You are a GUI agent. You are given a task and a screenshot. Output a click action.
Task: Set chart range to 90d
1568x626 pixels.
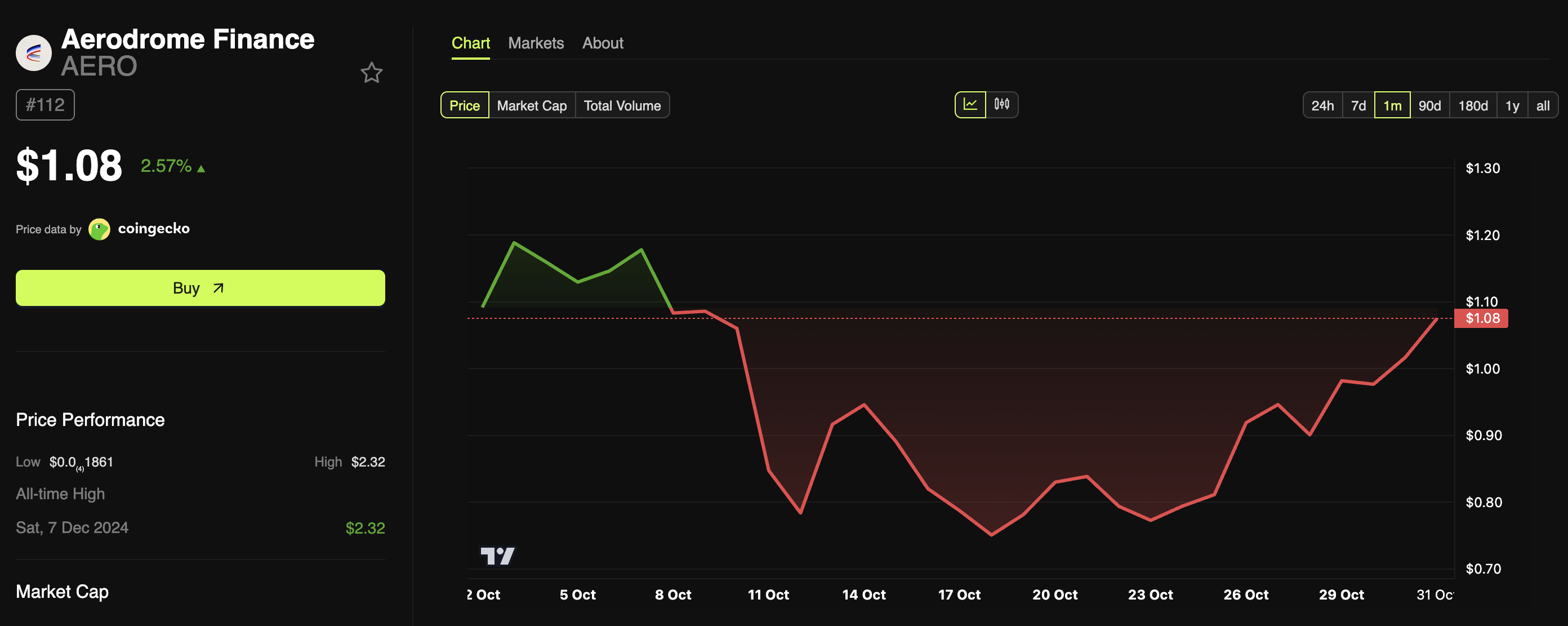click(1429, 105)
